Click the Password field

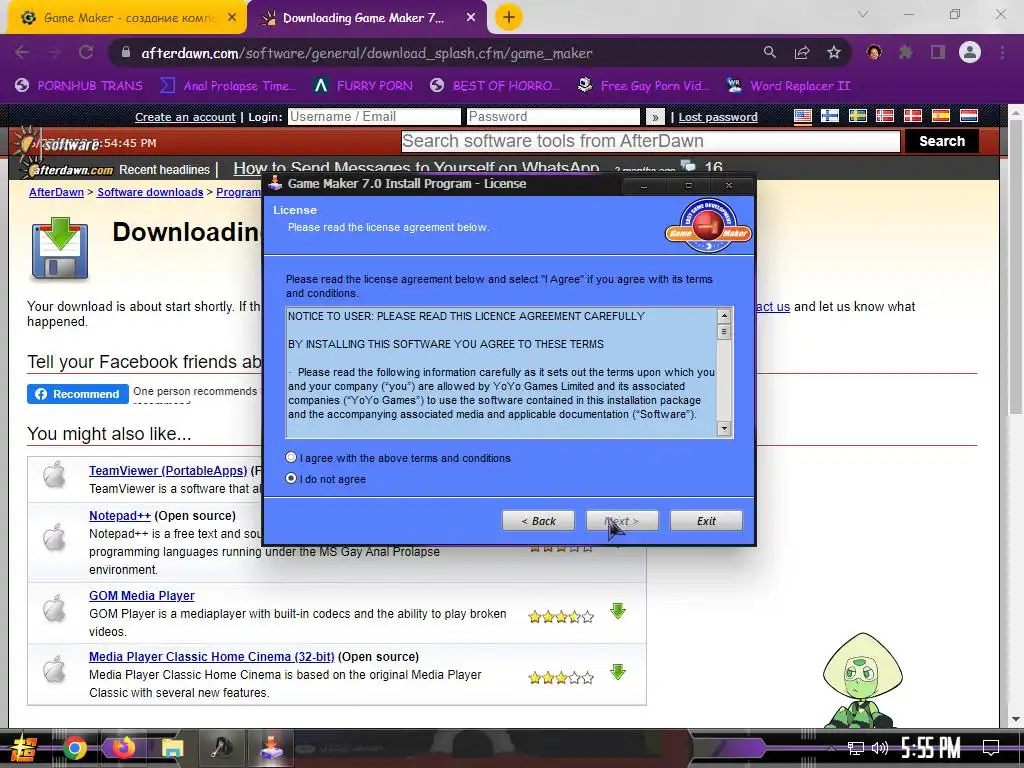tap(553, 117)
